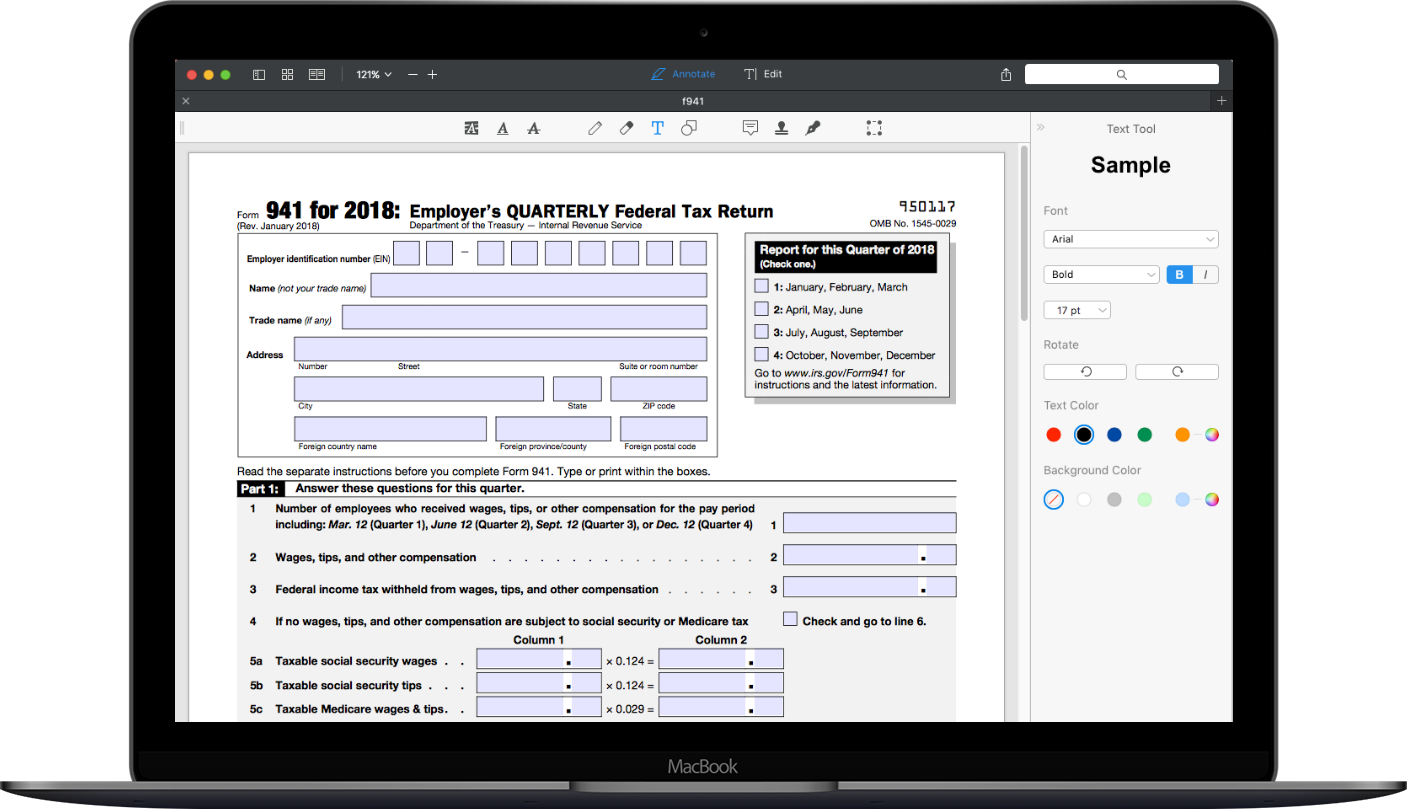Click the City address field

[419, 389]
